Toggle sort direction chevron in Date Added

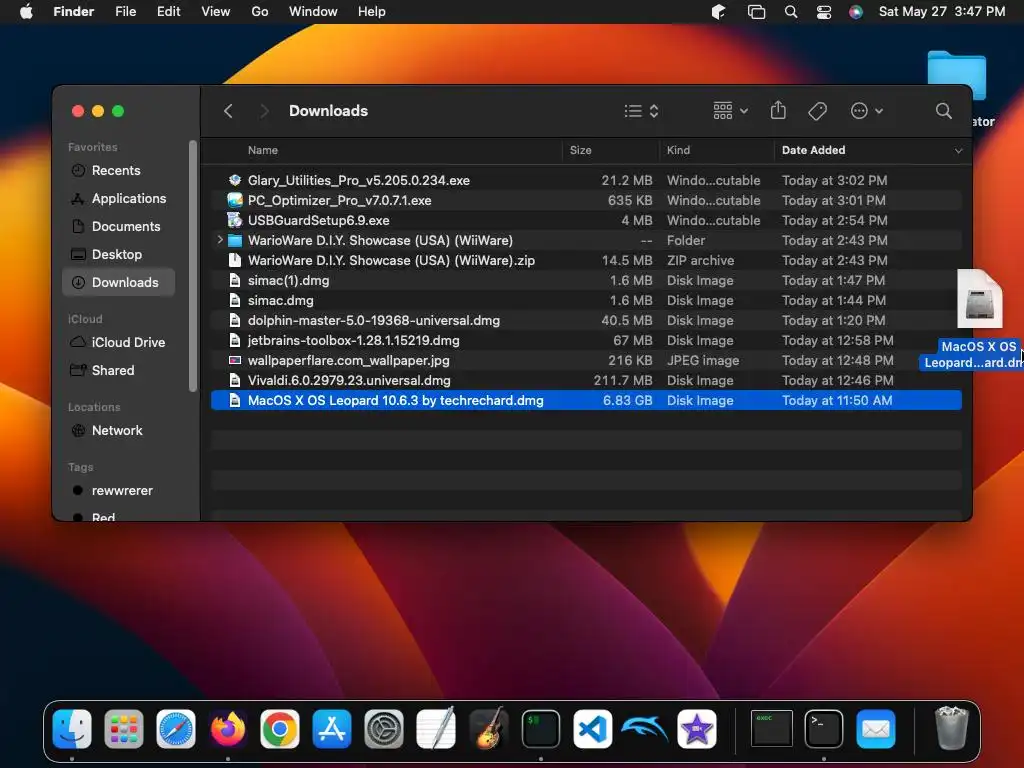[958, 151]
